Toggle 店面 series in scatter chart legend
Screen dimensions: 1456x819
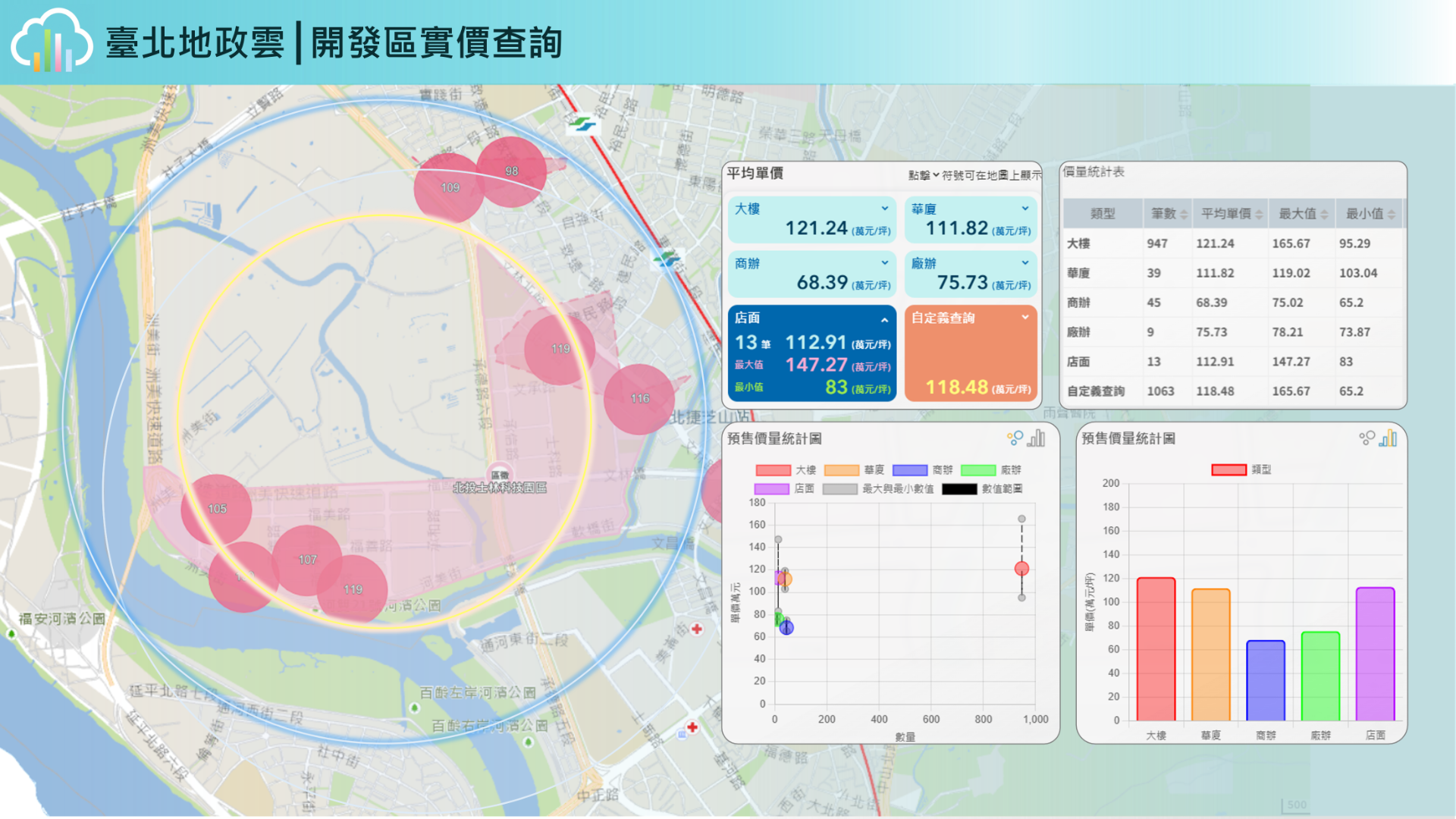[x=784, y=489]
